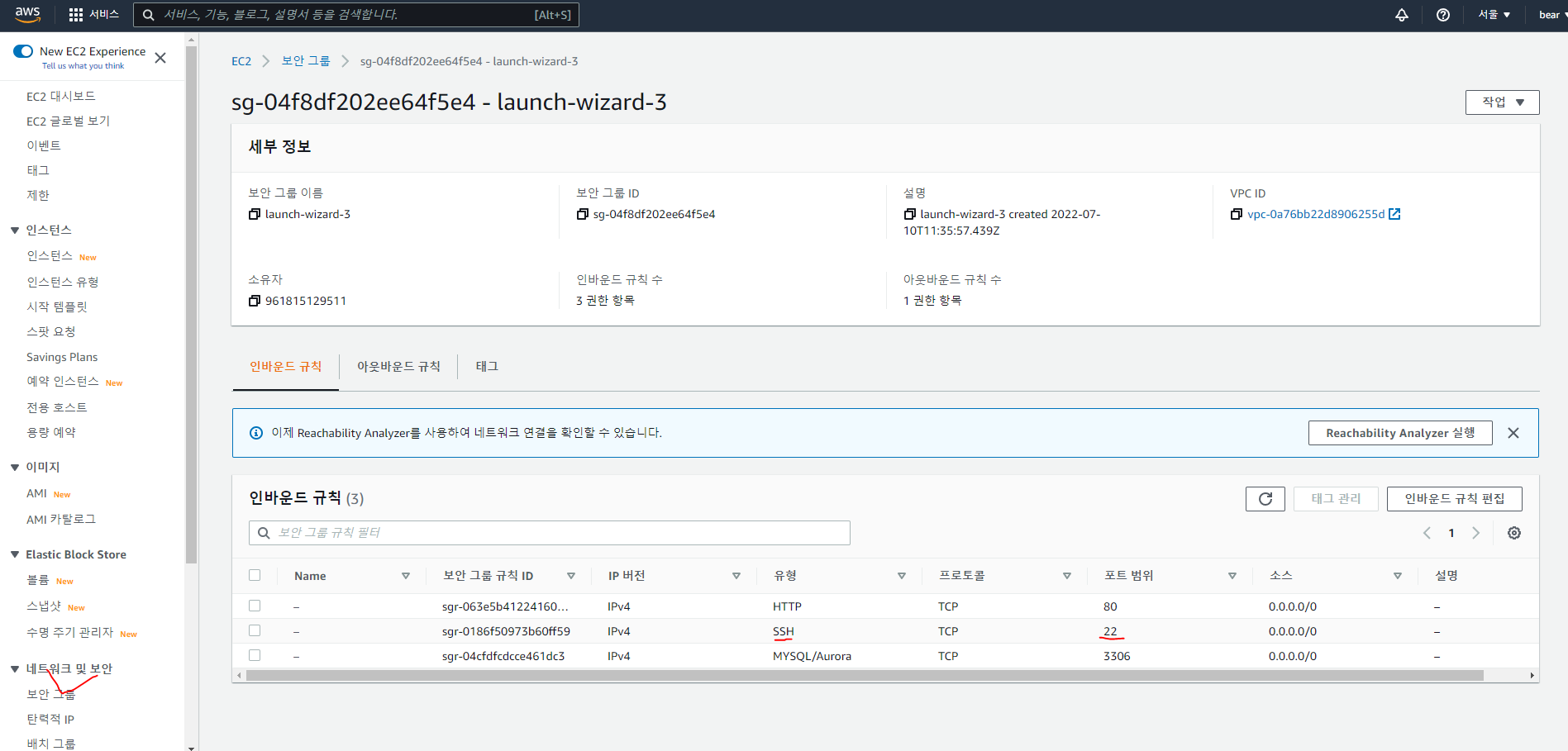Switch to 인바운드 규칙 tab
This screenshot has height=751, width=1568.
coord(286,367)
